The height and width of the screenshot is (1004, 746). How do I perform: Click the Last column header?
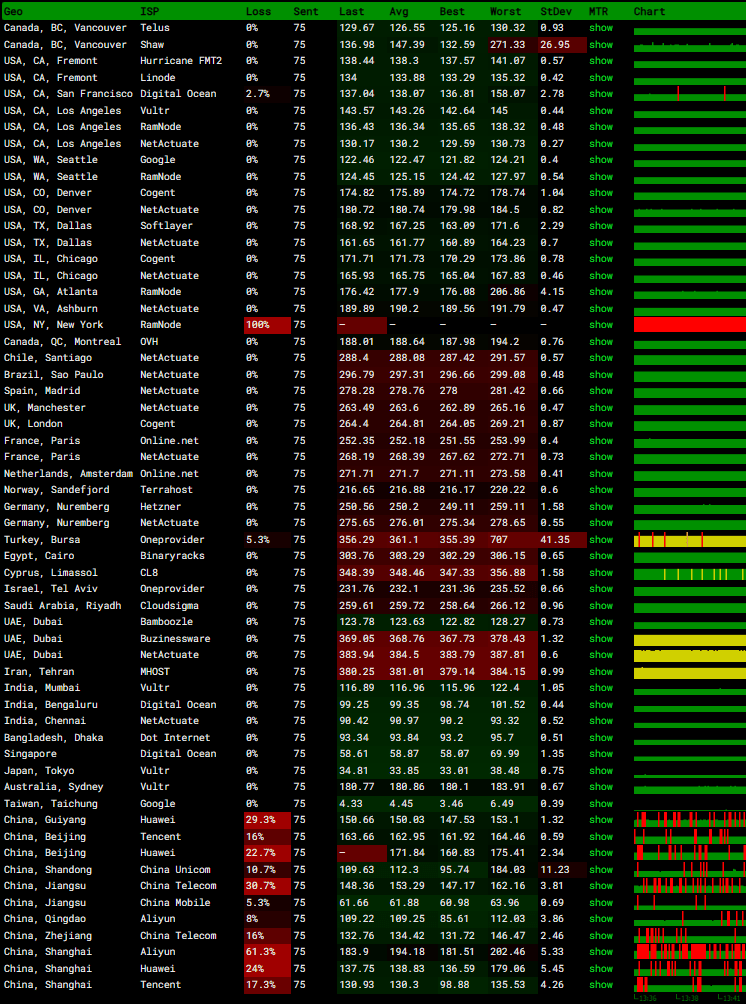point(352,12)
